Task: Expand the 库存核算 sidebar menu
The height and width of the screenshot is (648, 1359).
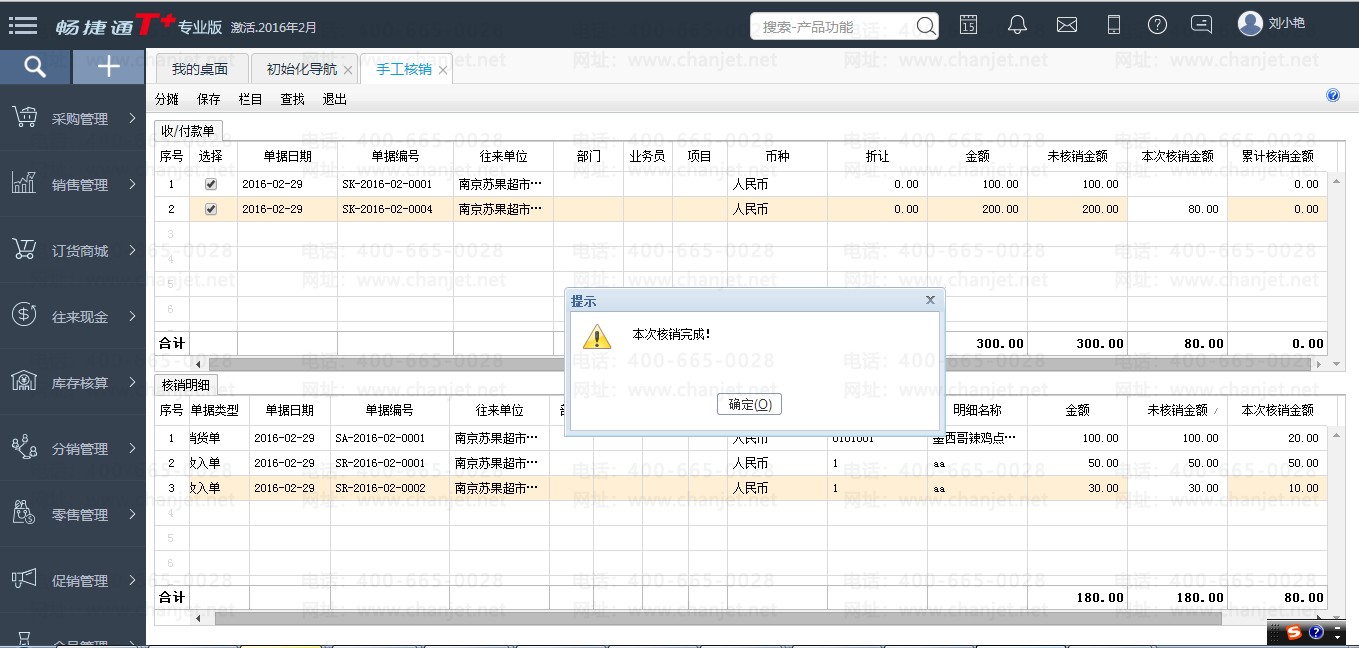Action: click(x=73, y=383)
